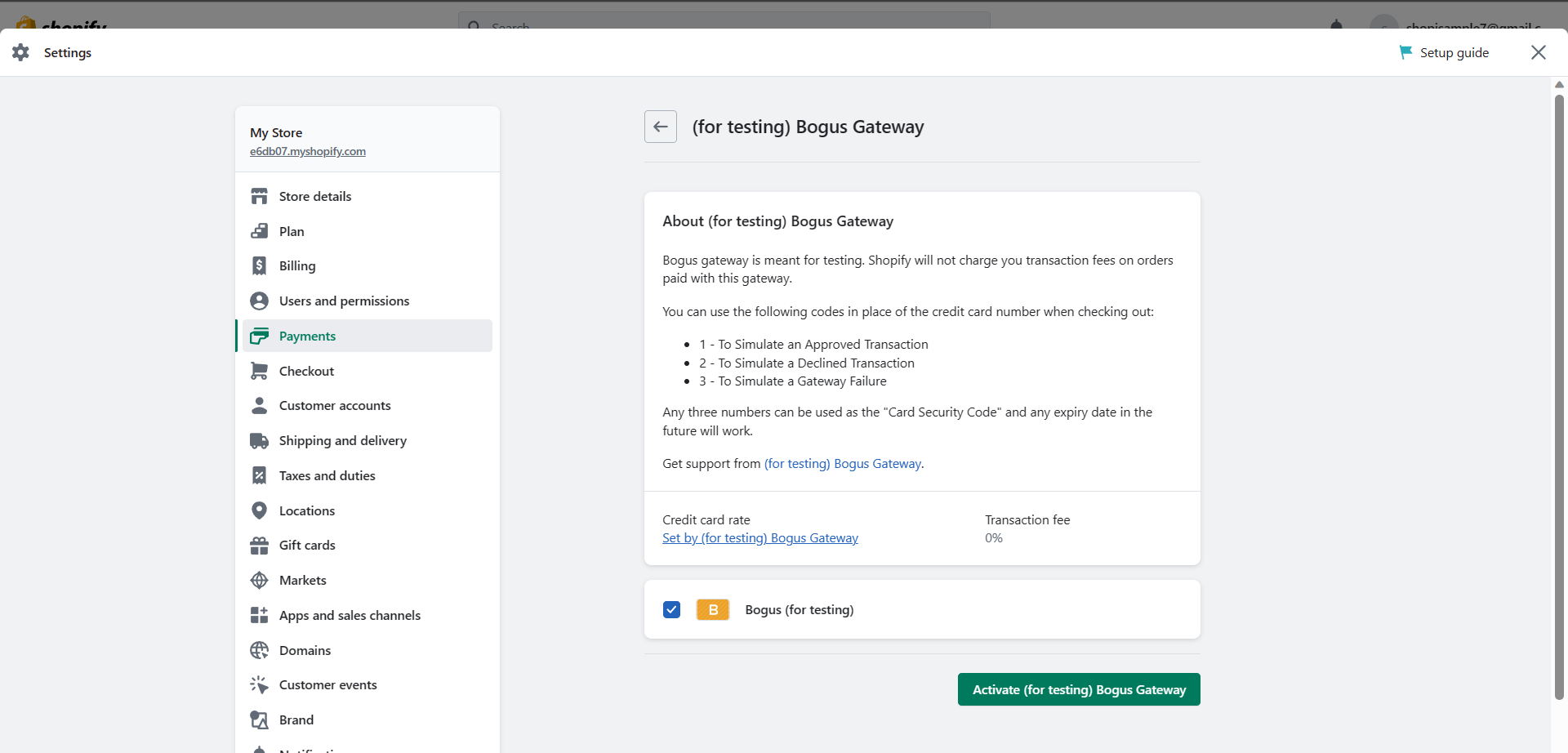
Task: Go to Shipping and delivery
Action: [x=367, y=440]
